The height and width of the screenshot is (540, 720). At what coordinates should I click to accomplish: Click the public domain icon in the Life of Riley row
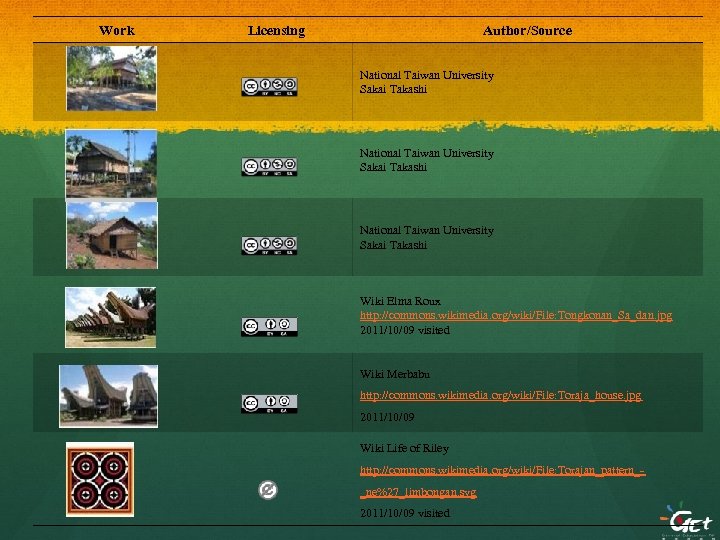point(268,490)
